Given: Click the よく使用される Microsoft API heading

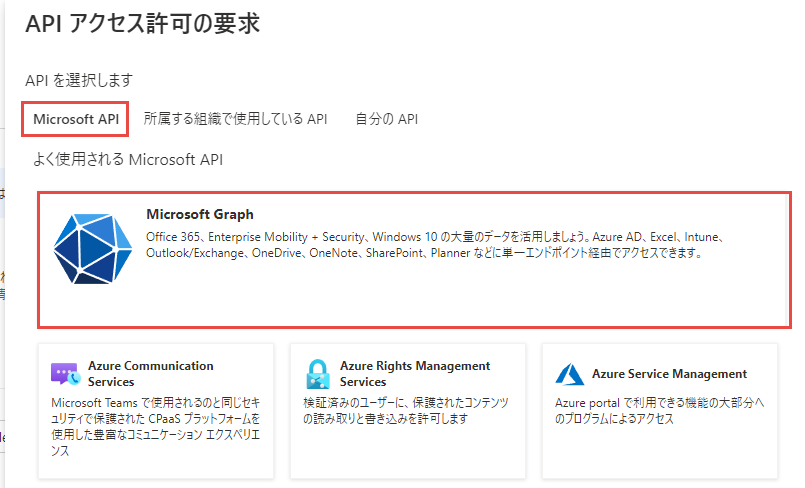Looking at the screenshot, I should [128, 159].
